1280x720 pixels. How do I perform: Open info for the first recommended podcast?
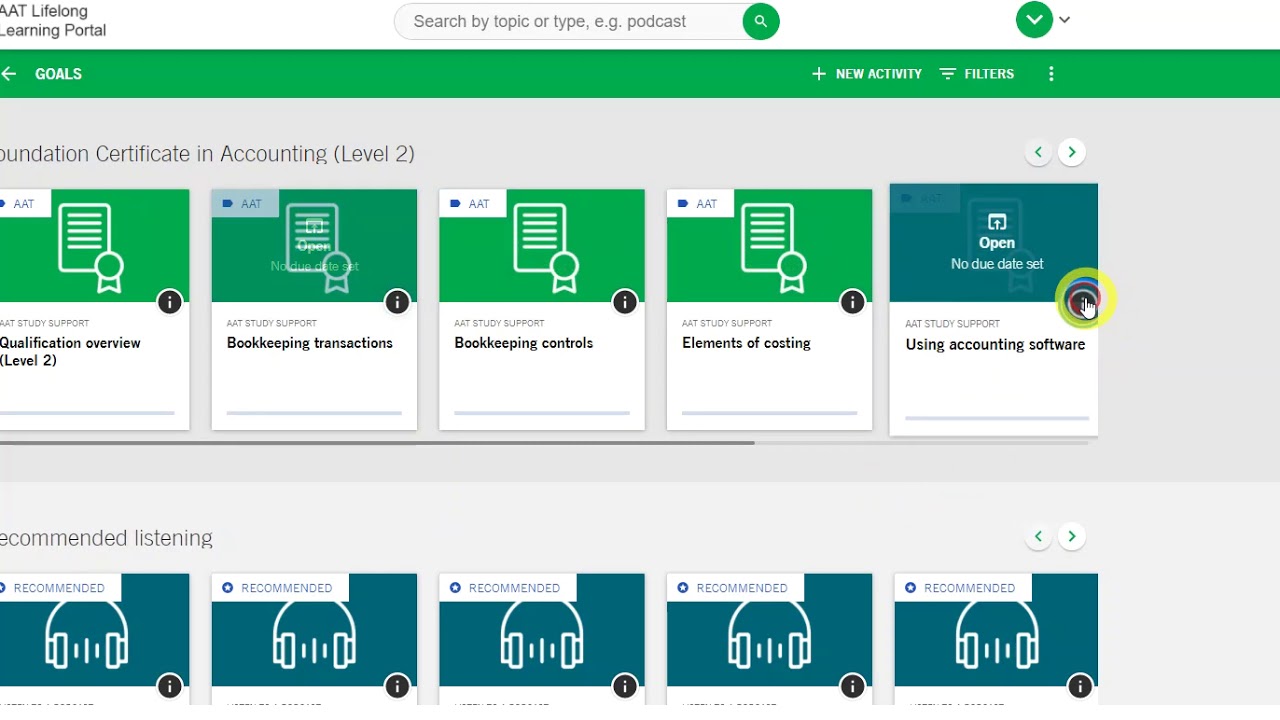point(169,686)
